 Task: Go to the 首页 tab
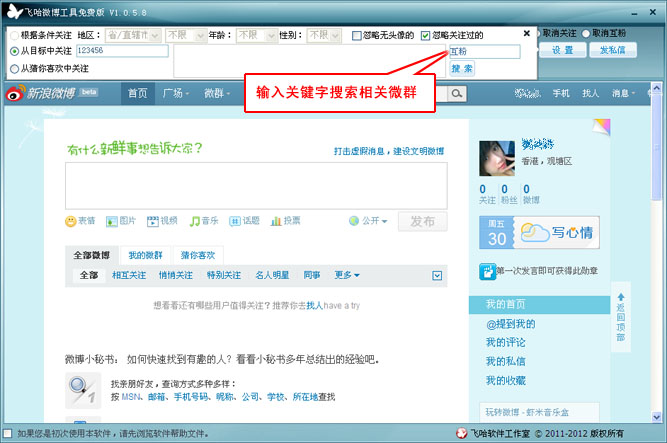tap(137, 93)
